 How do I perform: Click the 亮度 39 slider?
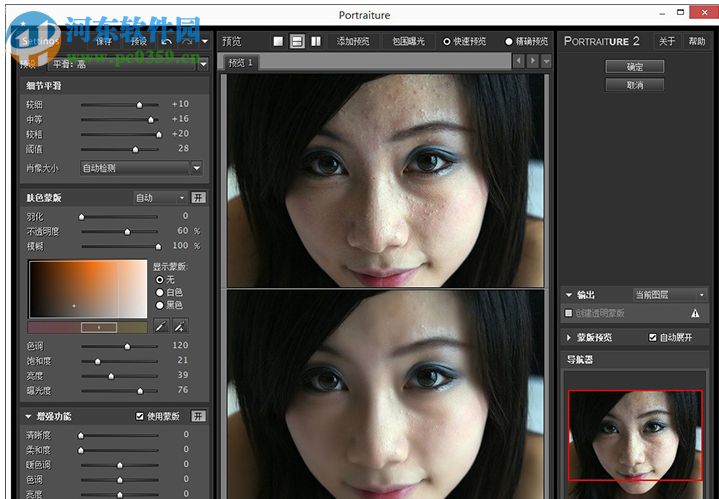tap(120, 376)
